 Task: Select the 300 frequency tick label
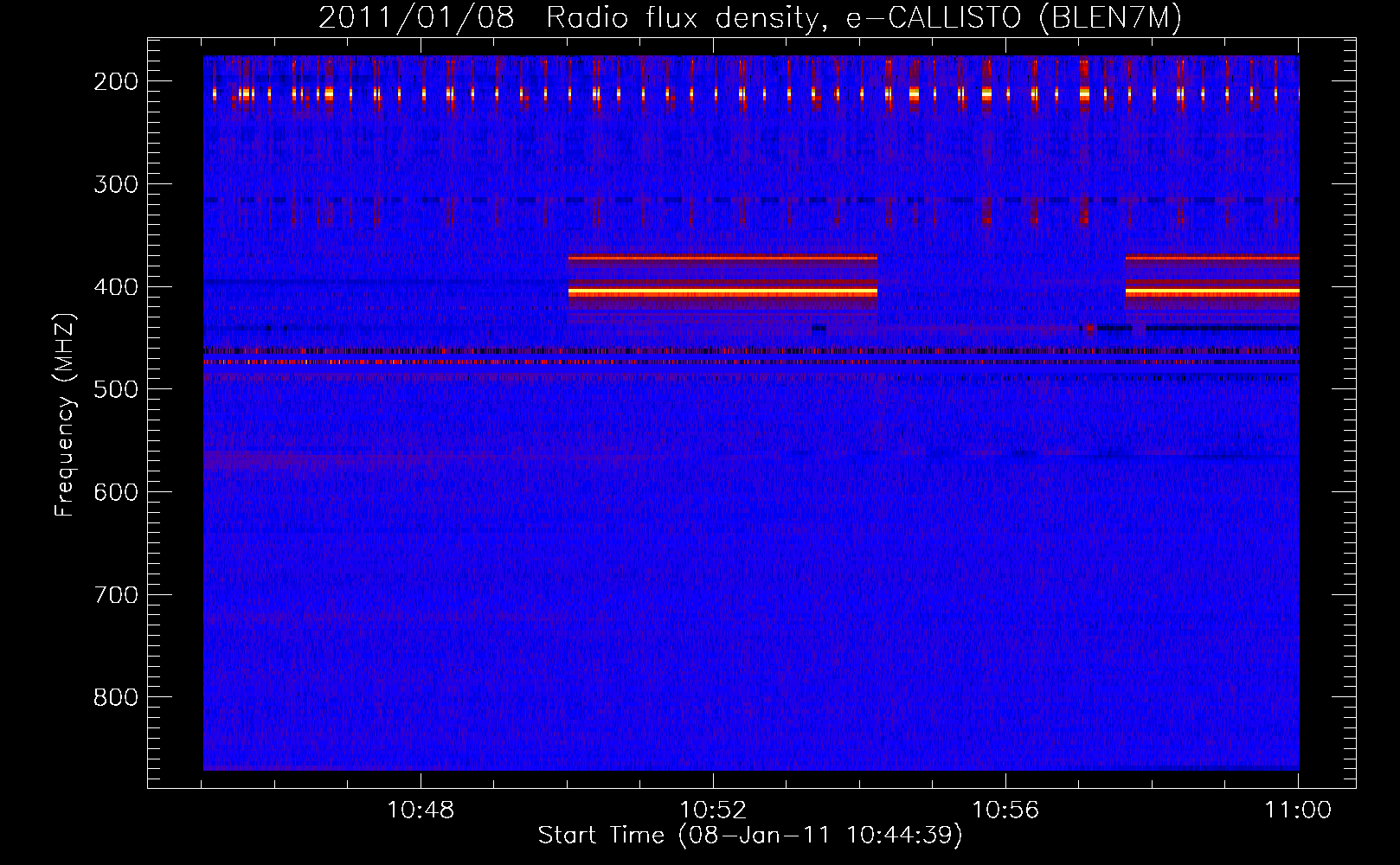click(x=115, y=184)
